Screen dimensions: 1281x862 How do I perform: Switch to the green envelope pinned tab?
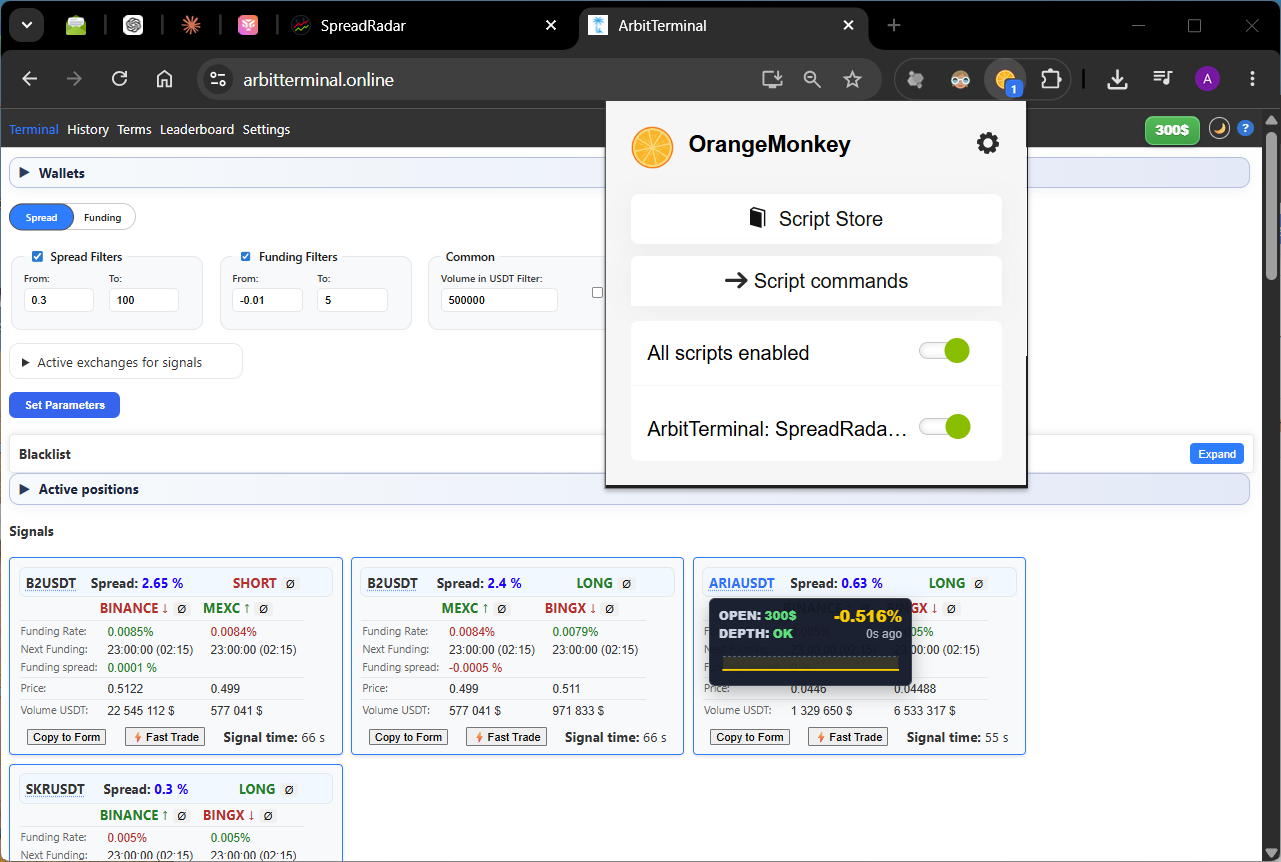point(76,26)
